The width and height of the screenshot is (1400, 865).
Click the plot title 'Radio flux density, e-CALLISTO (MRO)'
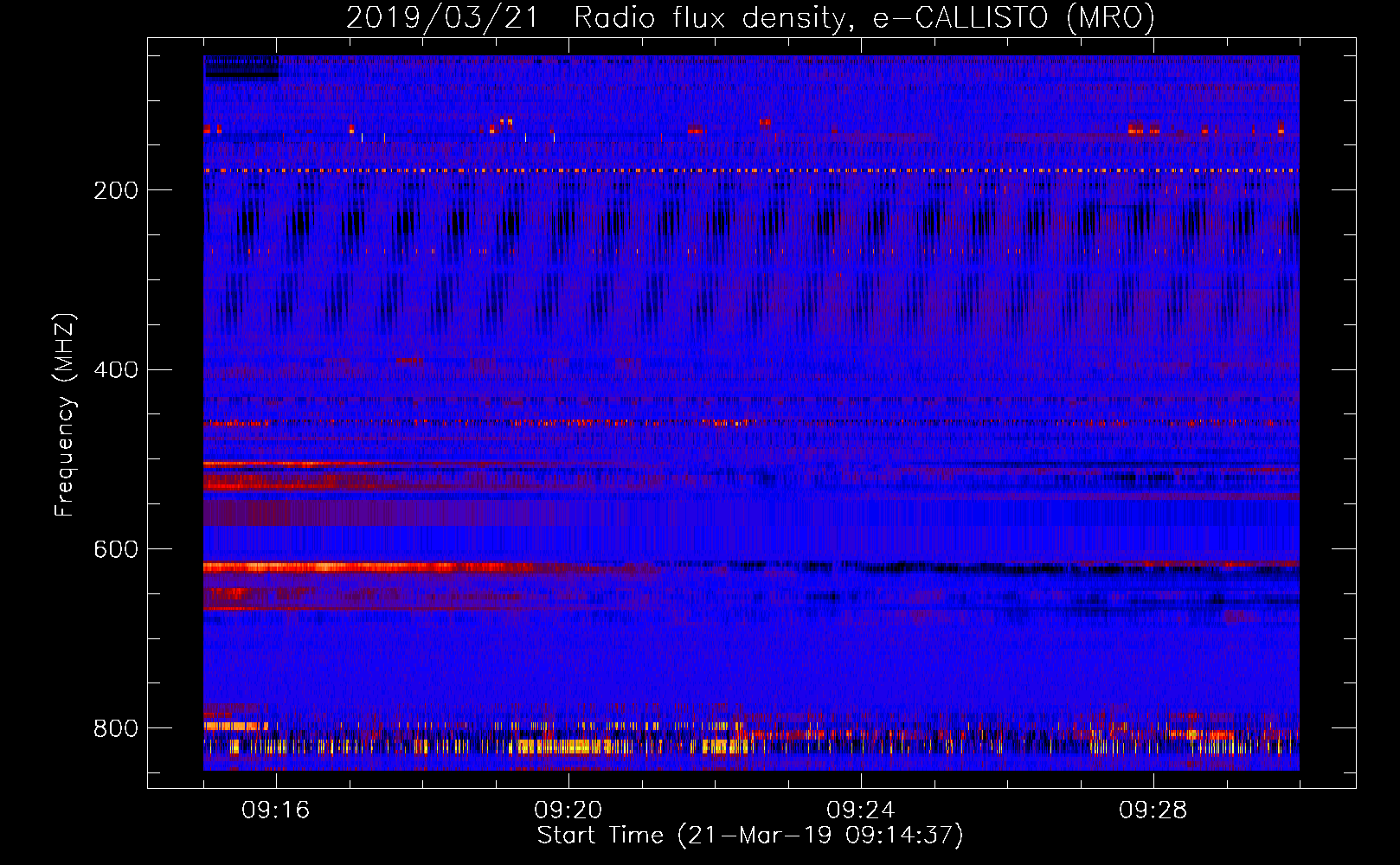864,18
